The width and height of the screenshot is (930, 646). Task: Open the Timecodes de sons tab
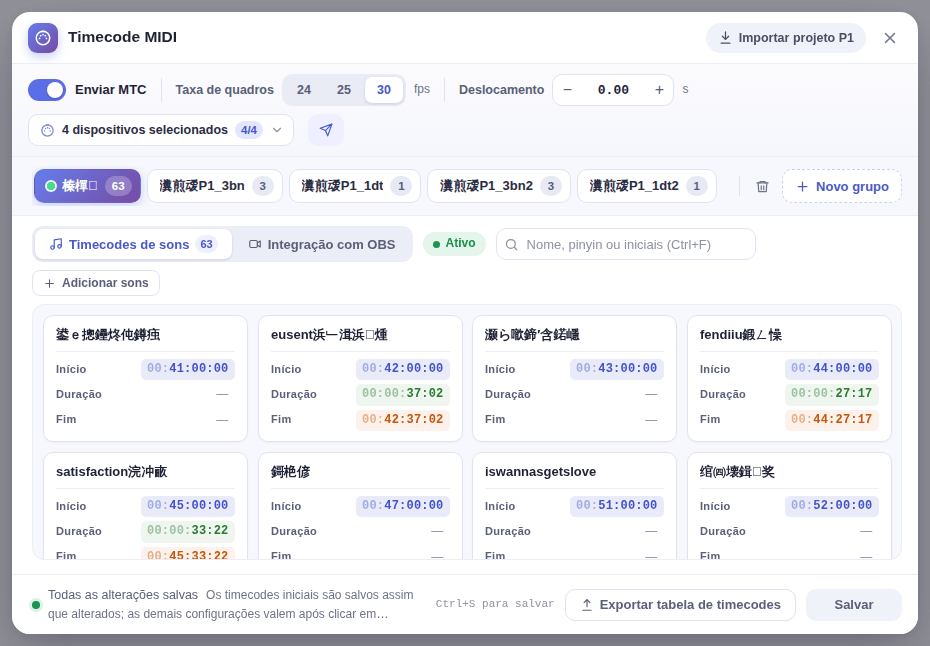[133, 244]
